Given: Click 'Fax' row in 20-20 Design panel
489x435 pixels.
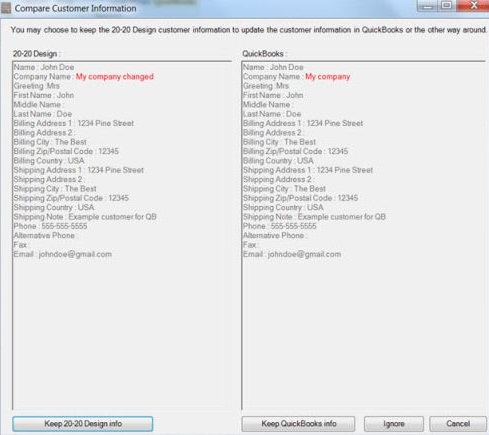Looking at the screenshot, I should point(21,245).
